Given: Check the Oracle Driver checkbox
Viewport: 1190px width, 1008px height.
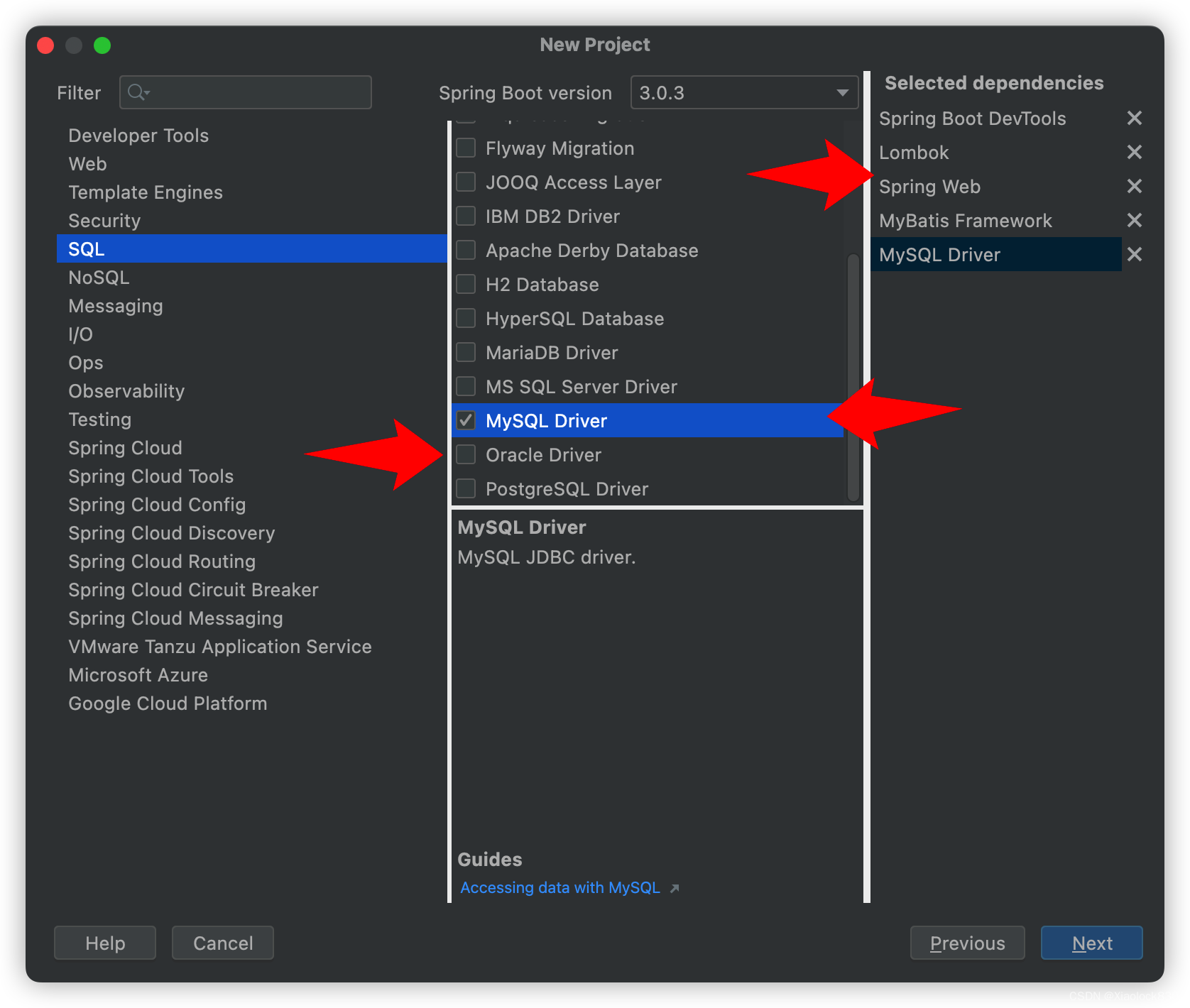Looking at the screenshot, I should coord(466,454).
